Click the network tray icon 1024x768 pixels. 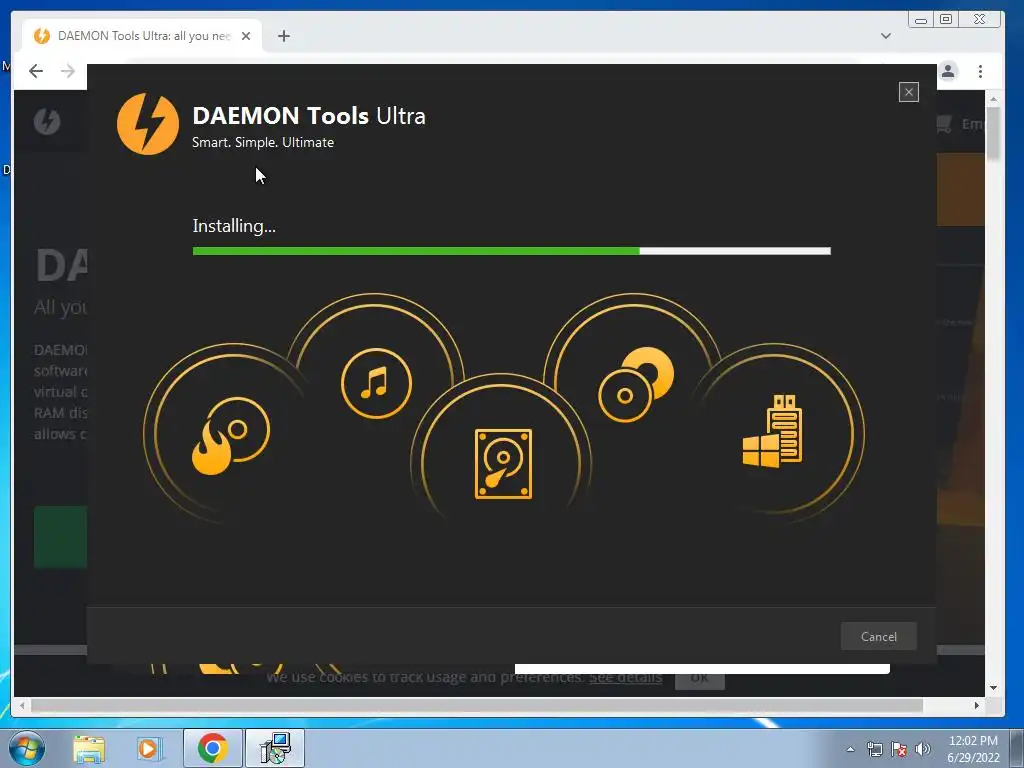(874, 749)
